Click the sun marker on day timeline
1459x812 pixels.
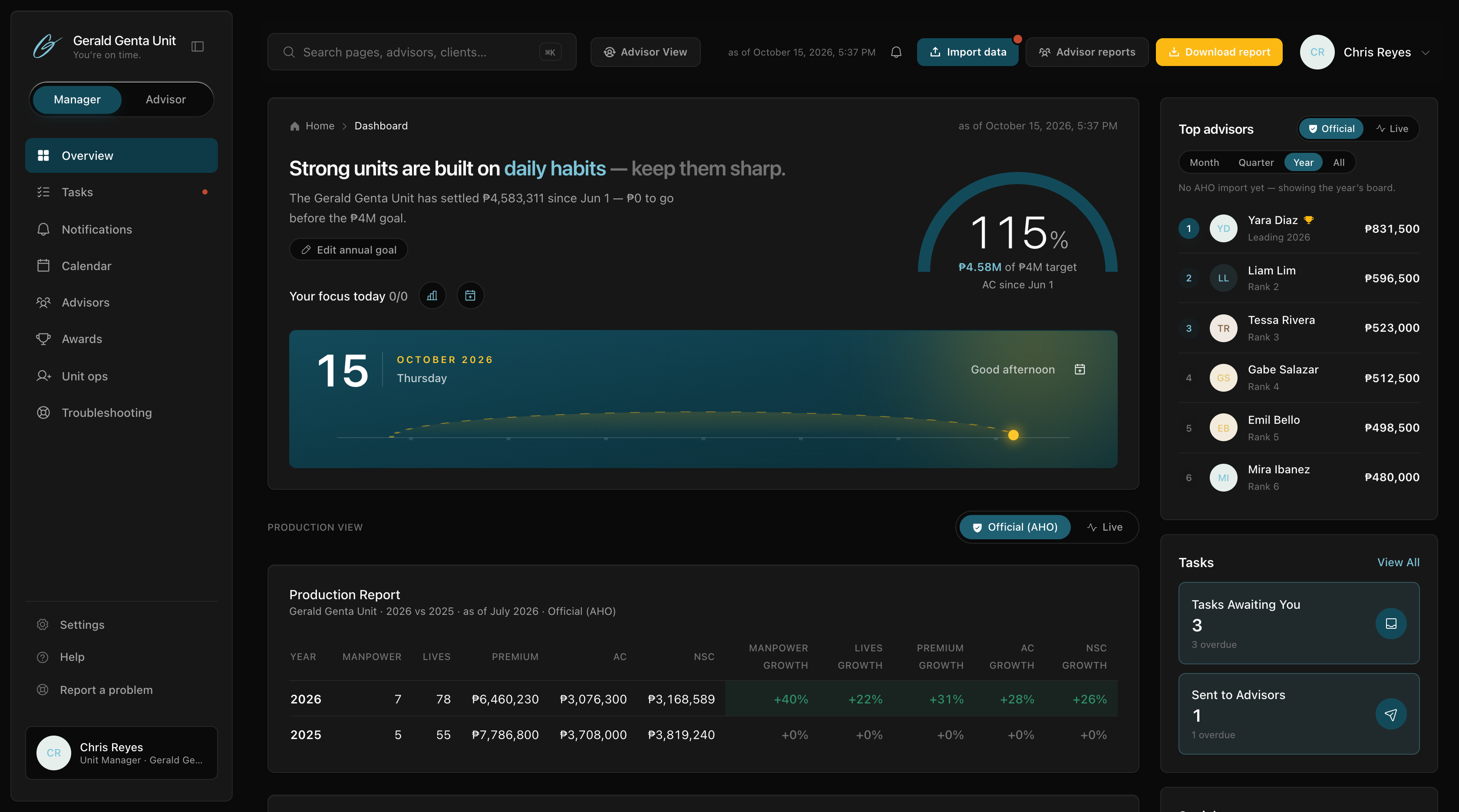click(1013, 435)
